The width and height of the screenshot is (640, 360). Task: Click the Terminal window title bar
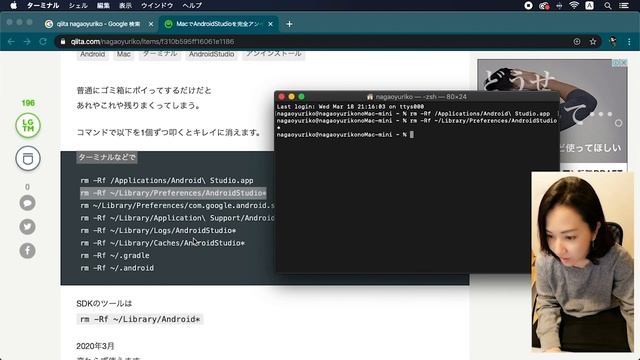(x=417, y=97)
